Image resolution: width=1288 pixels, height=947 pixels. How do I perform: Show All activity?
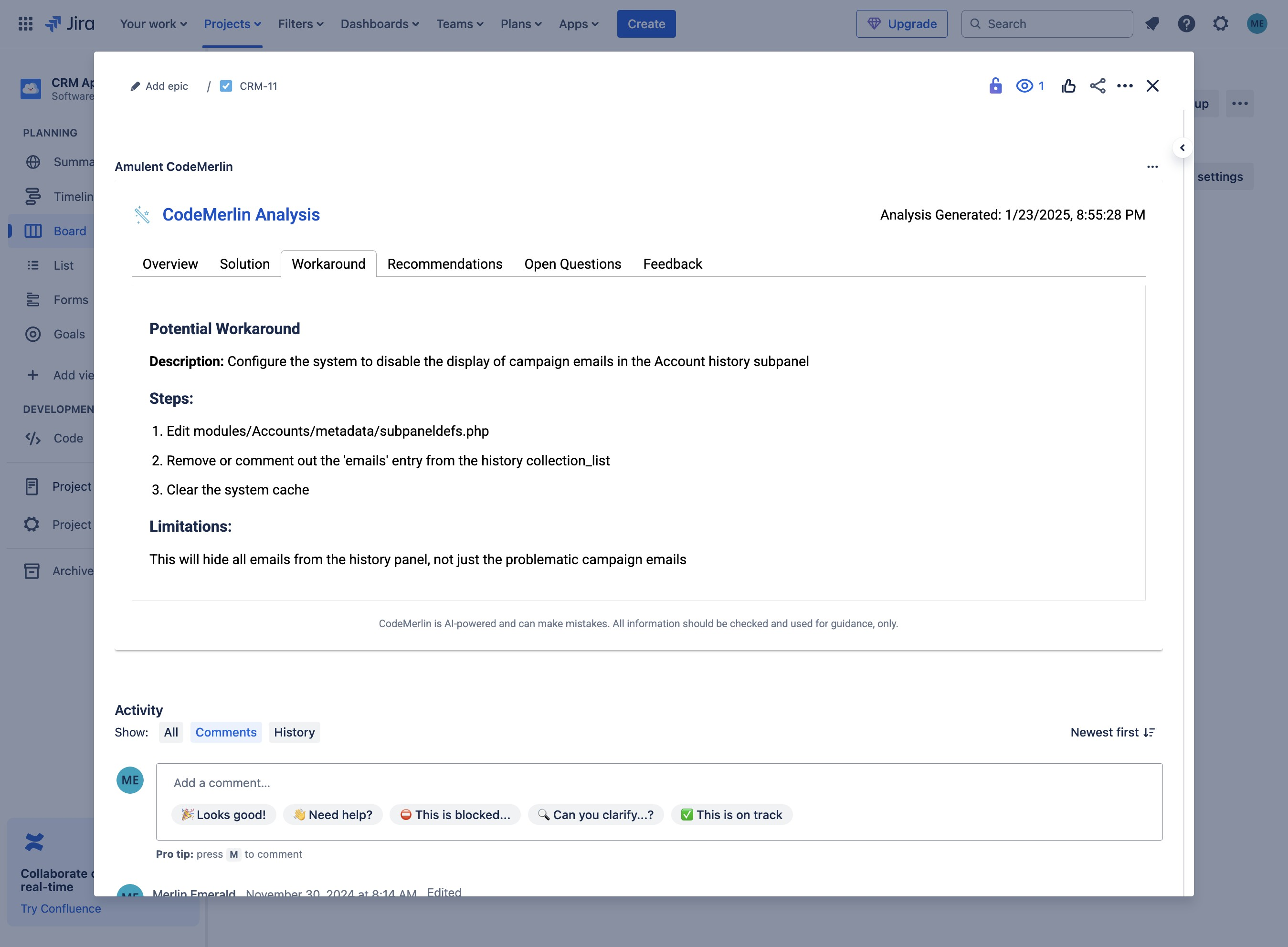[x=171, y=733]
